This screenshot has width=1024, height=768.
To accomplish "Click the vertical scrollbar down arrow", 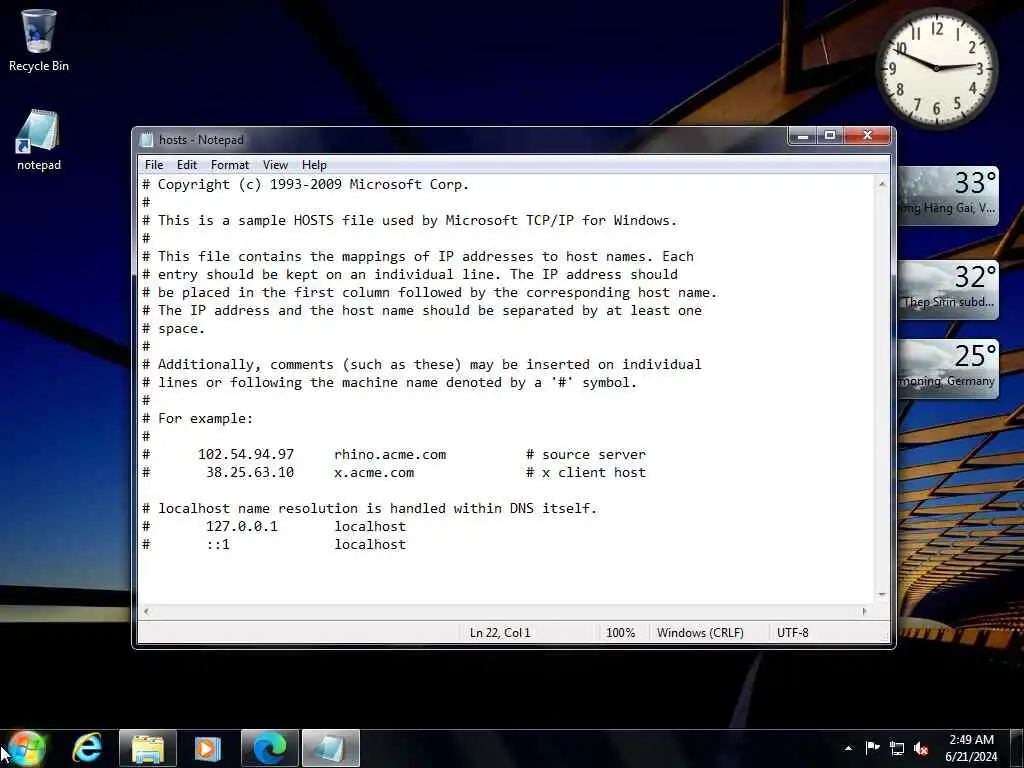I will click(x=882, y=594).
